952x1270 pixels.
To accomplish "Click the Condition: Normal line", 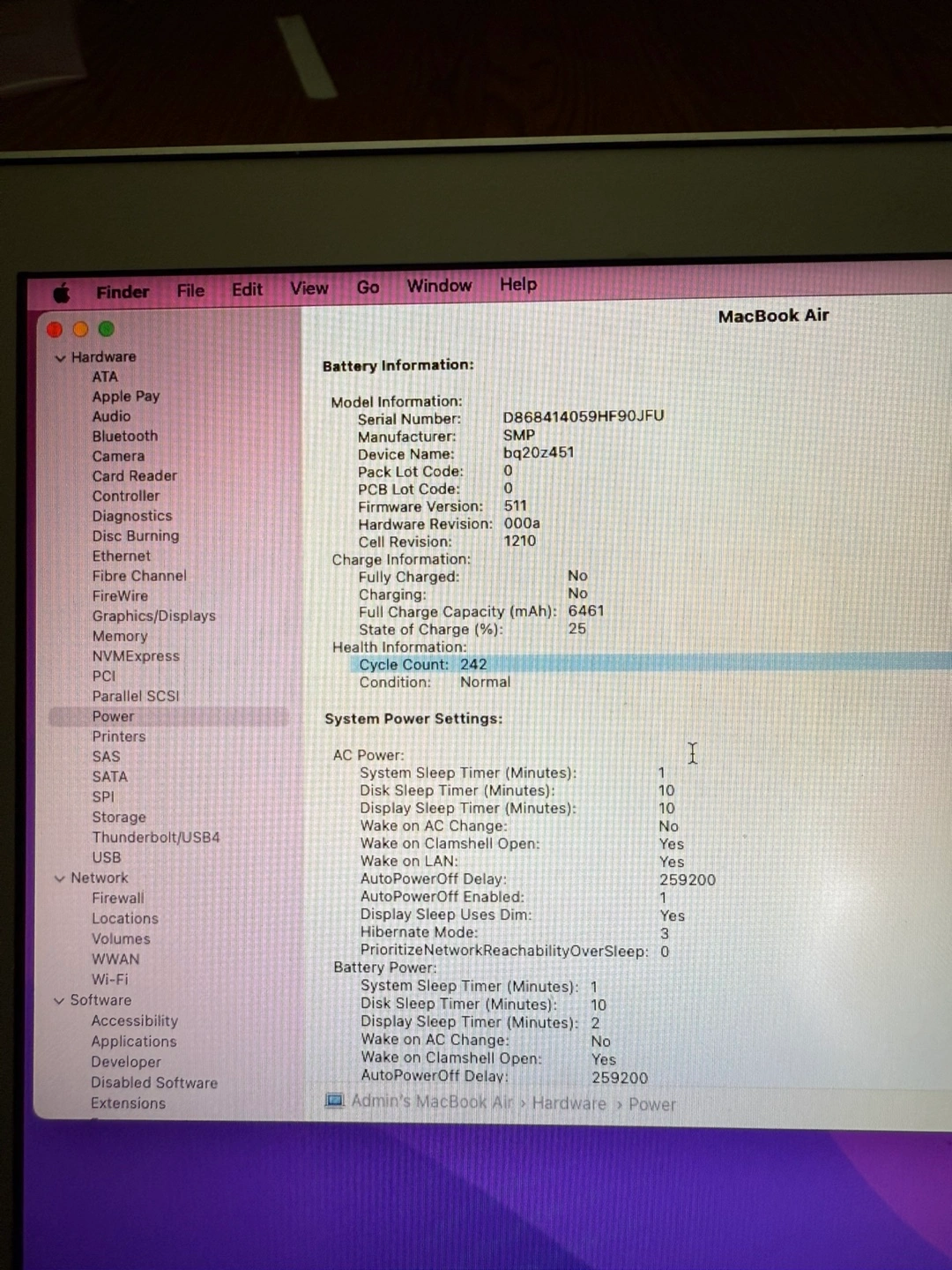I will click(x=435, y=683).
